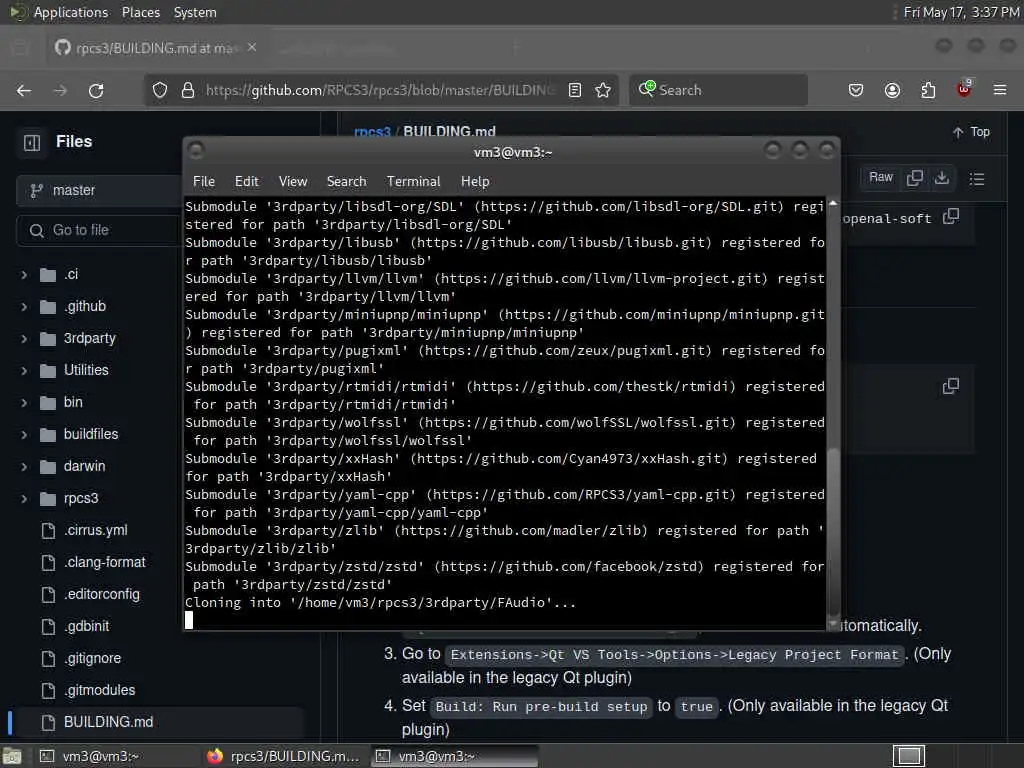Open .editorconfig file
Screen dimensions: 1024x768
(101, 594)
